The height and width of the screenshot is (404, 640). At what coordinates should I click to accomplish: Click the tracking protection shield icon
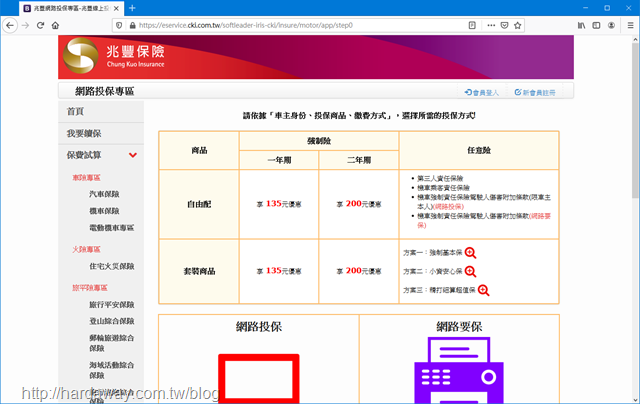pyautogui.click(x=119, y=25)
